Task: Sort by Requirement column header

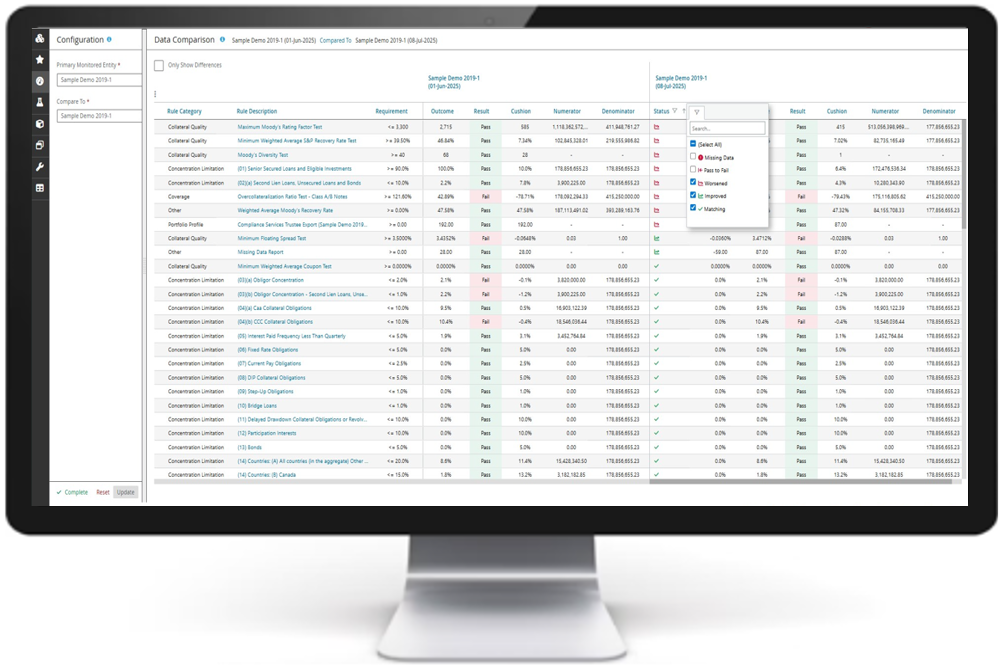Action: click(x=391, y=111)
